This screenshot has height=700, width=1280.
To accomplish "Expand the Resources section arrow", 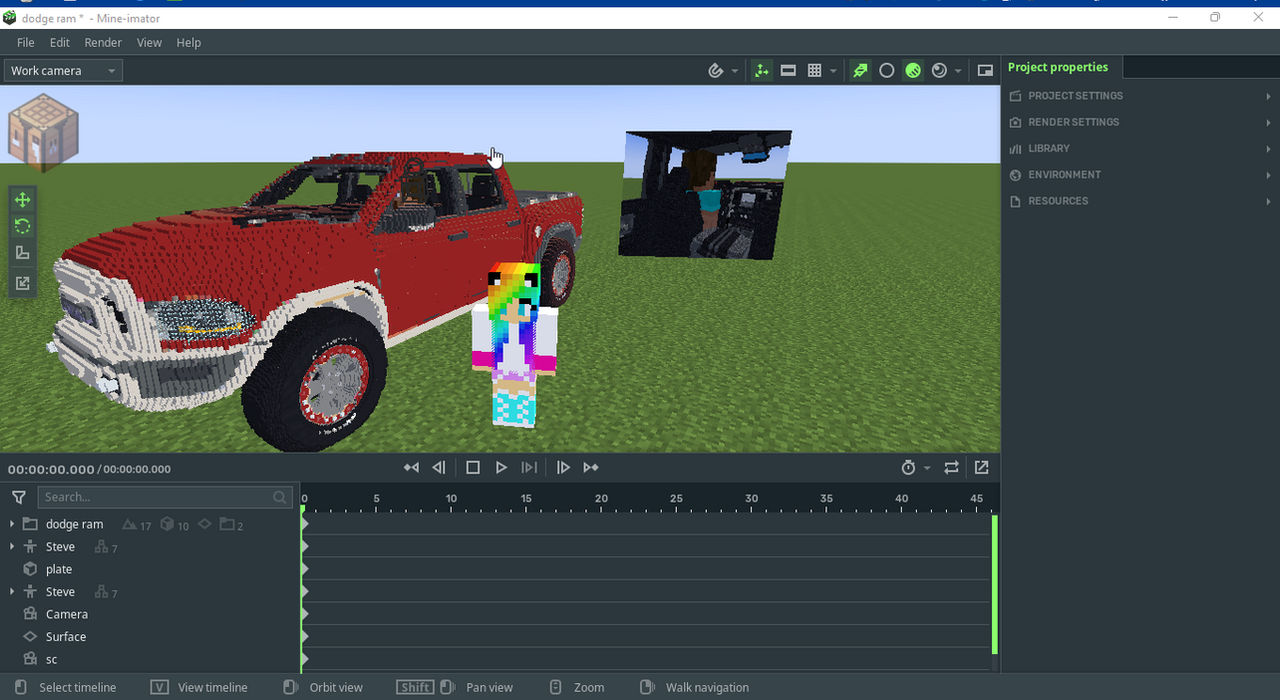I will tap(1268, 201).
